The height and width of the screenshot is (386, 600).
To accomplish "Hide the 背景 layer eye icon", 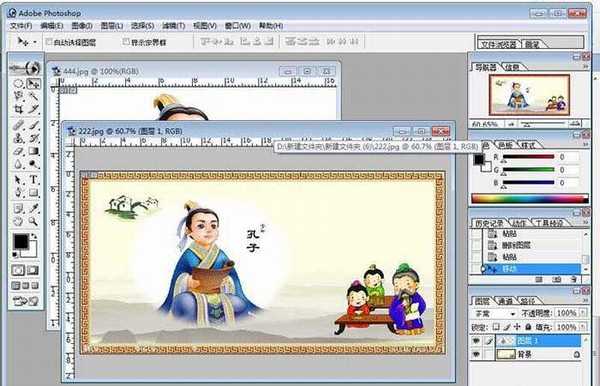I will coord(476,355).
